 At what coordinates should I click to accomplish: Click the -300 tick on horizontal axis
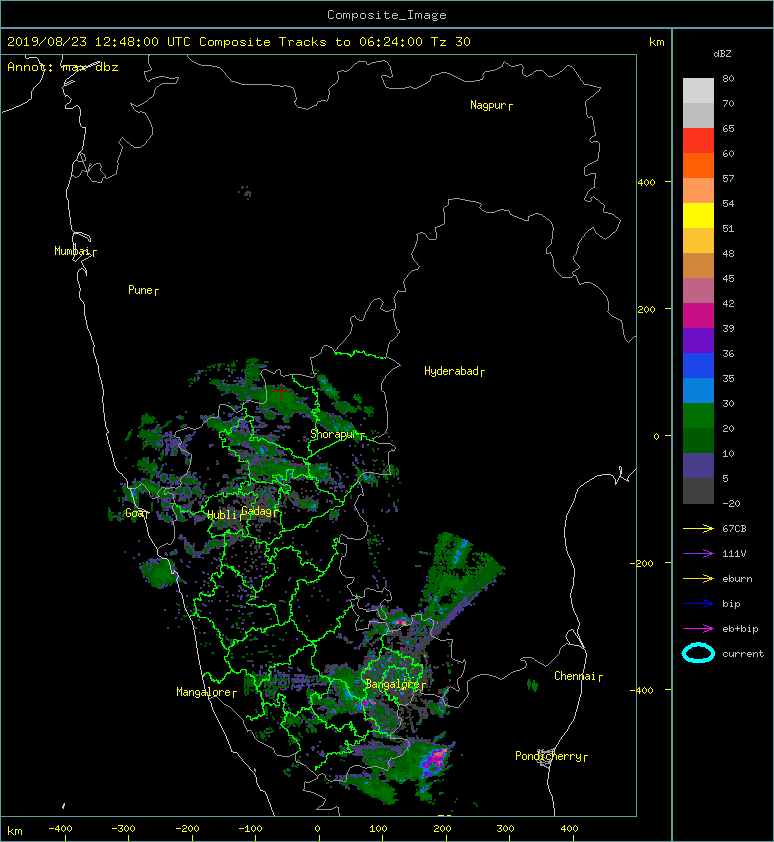coord(123,829)
